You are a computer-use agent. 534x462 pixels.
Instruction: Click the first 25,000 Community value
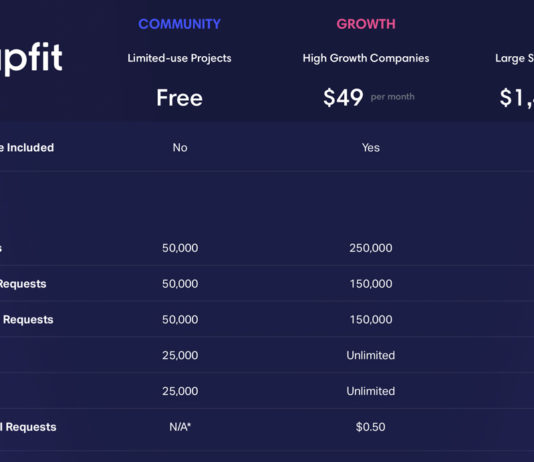pyautogui.click(x=180, y=355)
